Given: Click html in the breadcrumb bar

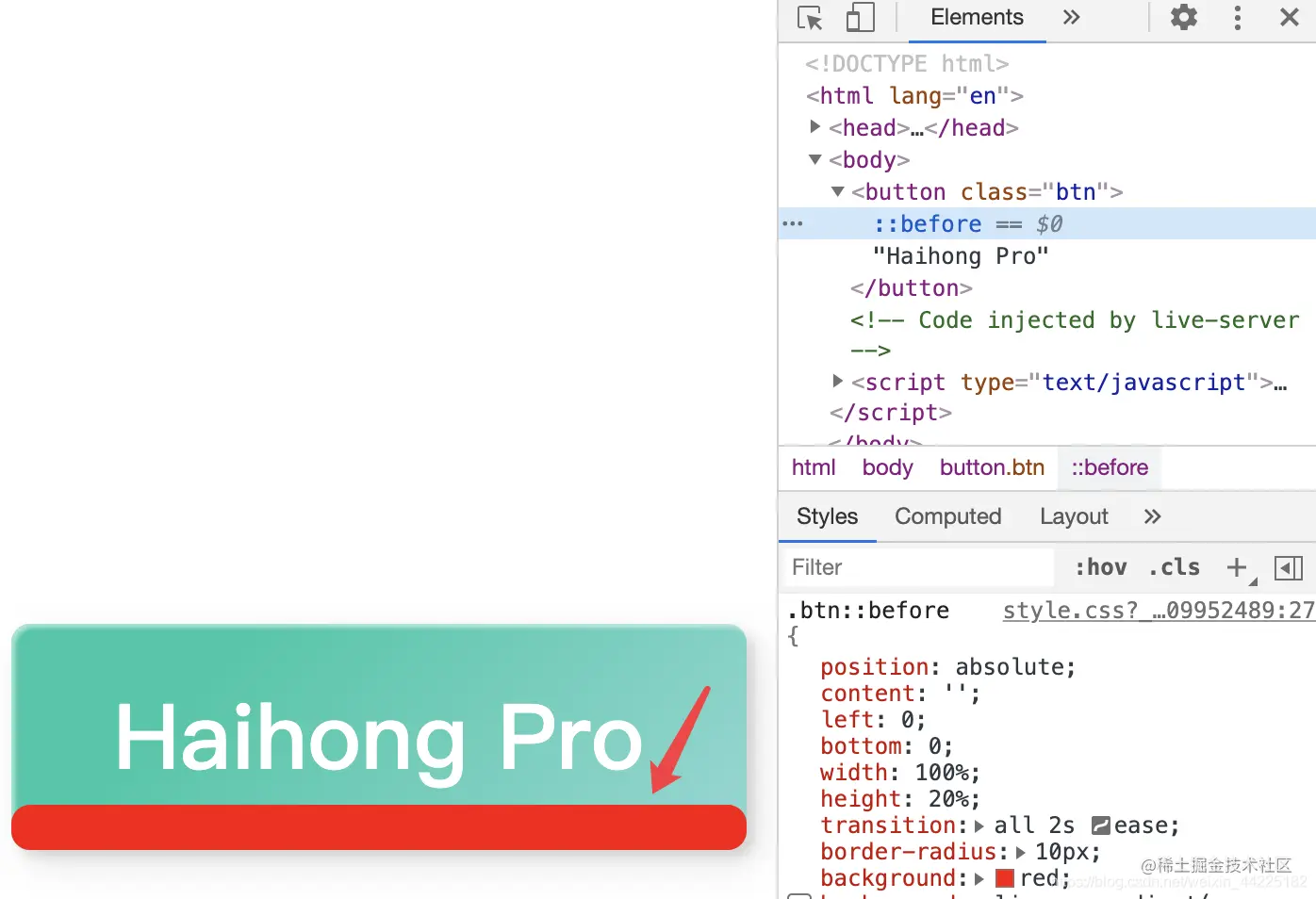Looking at the screenshot, I should click(814, 467).
